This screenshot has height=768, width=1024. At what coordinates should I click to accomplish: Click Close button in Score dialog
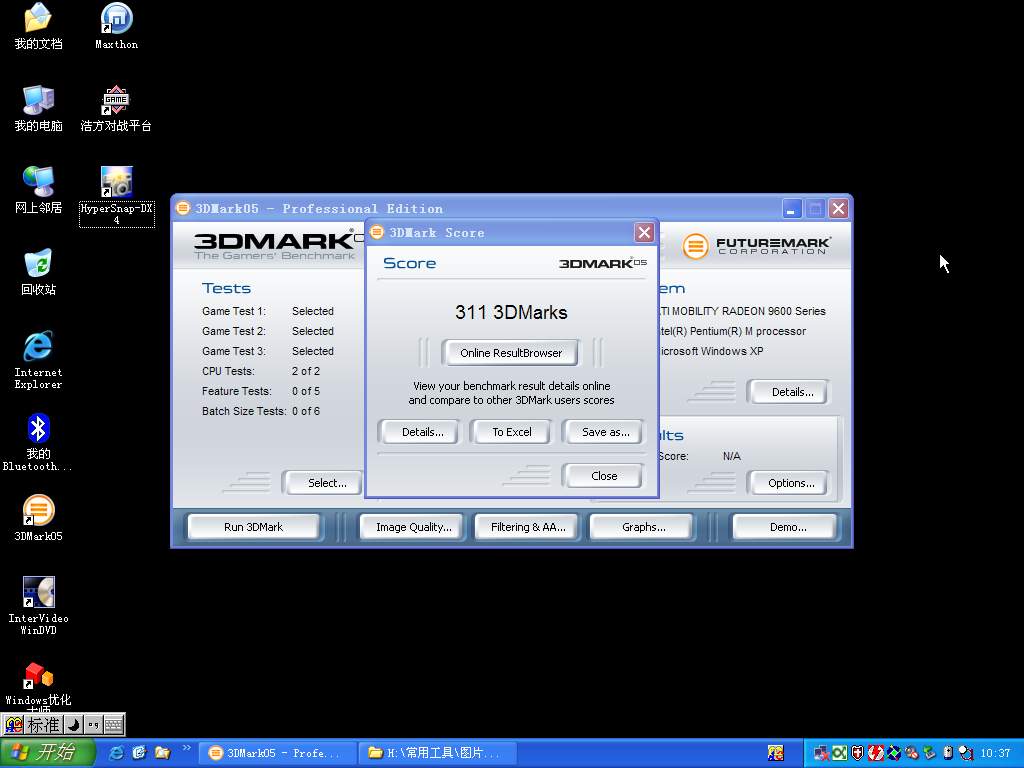pyautogui.click(x=604, y=476)
